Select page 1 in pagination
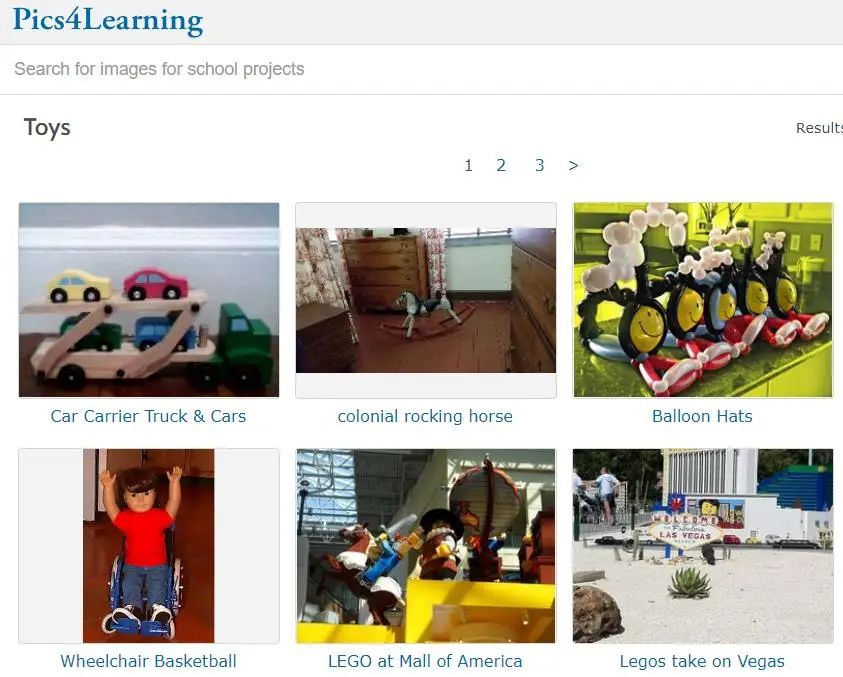Image resolution: width=843 pixels, height=677 pixels. [x=468, y=165]
